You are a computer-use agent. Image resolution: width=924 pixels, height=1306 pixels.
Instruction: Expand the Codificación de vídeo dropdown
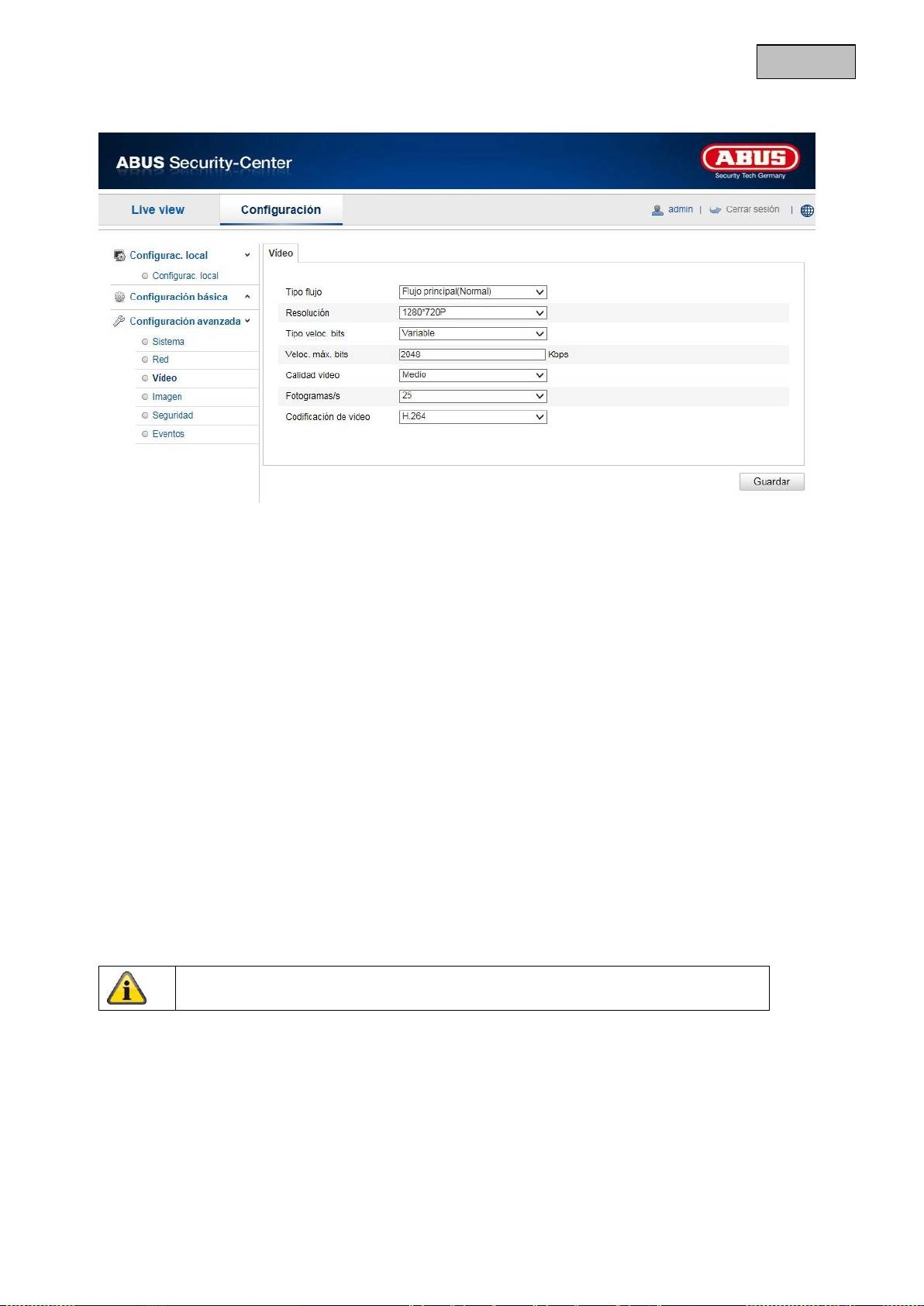click(x=472, y=417)
